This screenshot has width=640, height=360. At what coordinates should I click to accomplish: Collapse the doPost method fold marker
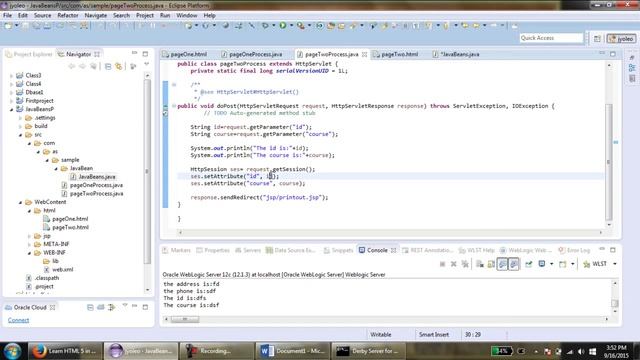click(174, 106)
